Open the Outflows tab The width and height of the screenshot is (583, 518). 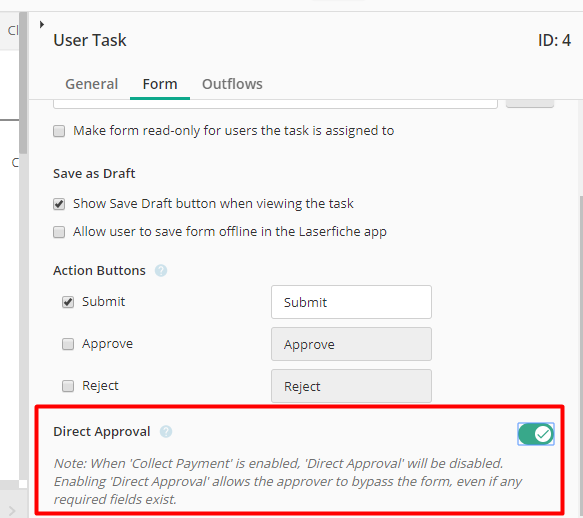[x=232, y=84]
